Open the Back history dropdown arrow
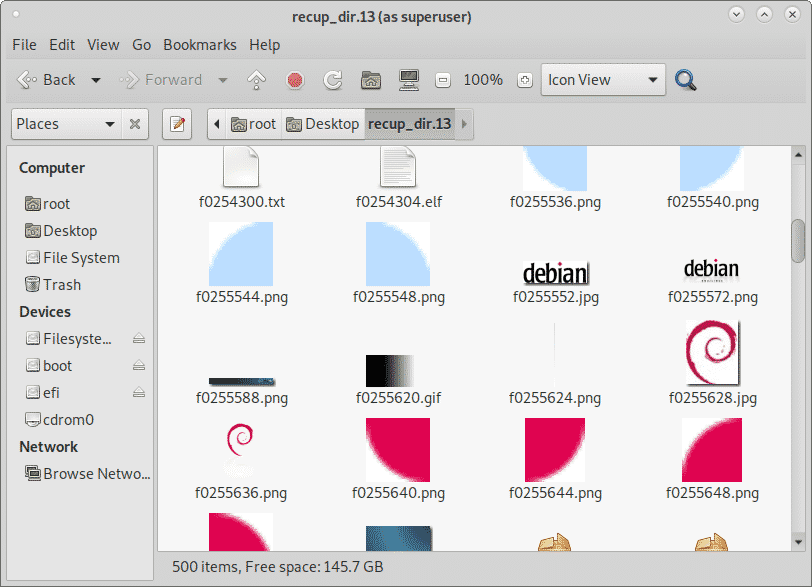The height and width of the screenshot is (587, 812). (x=96, y=80)
